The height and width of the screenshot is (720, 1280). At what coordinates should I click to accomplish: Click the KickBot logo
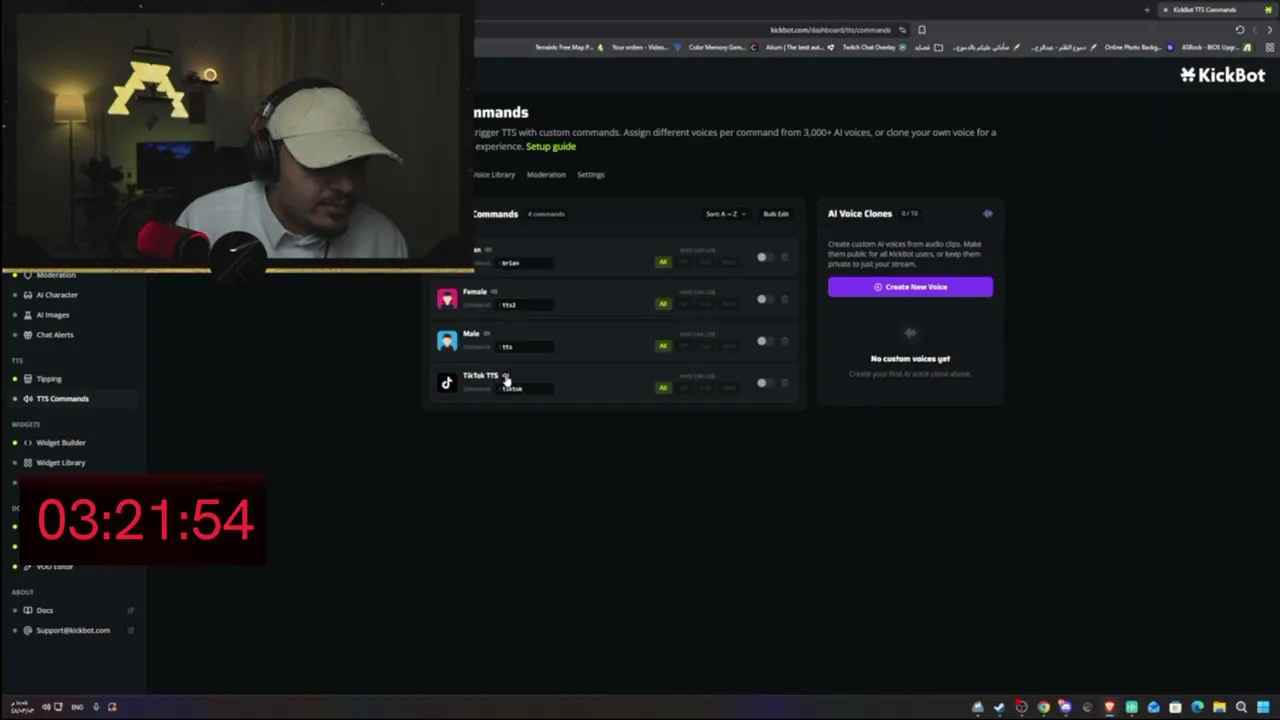click(x=1222, y=75)
